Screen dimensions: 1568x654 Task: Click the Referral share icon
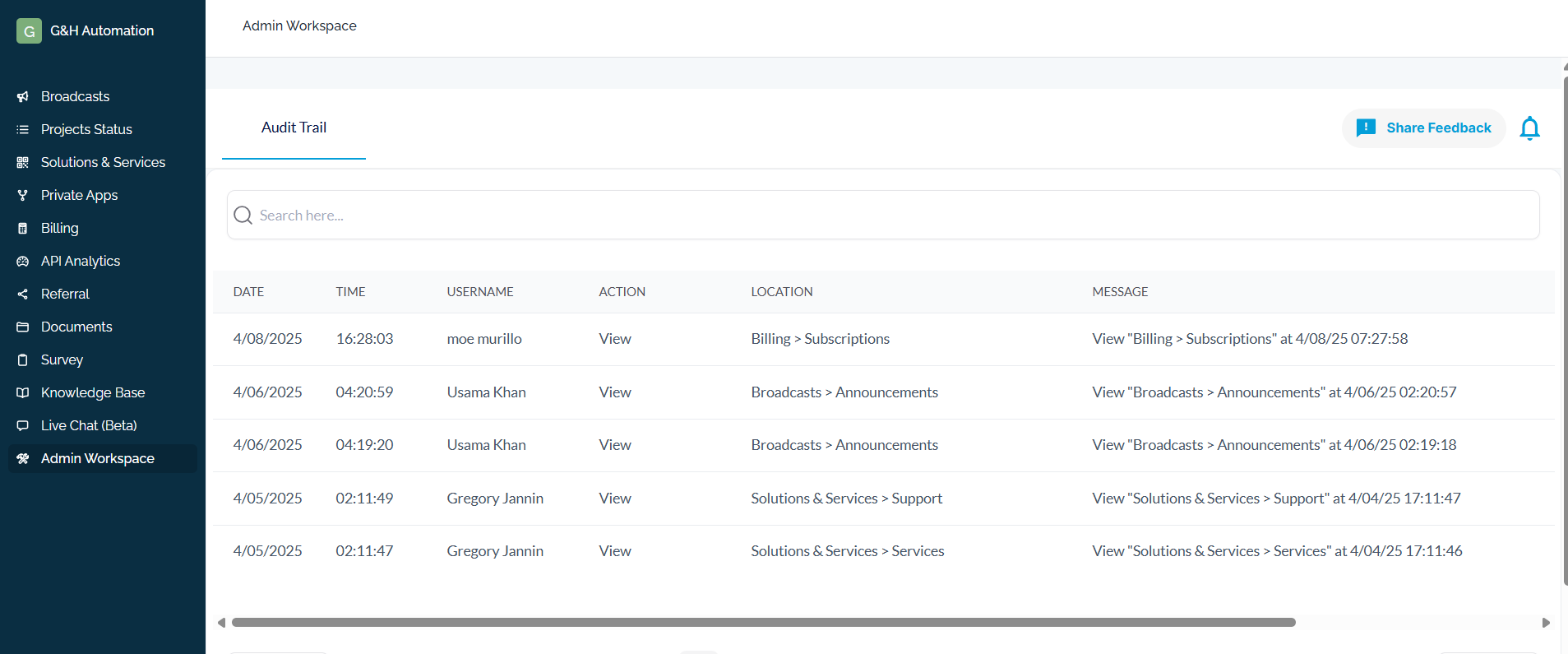point(23,295)
